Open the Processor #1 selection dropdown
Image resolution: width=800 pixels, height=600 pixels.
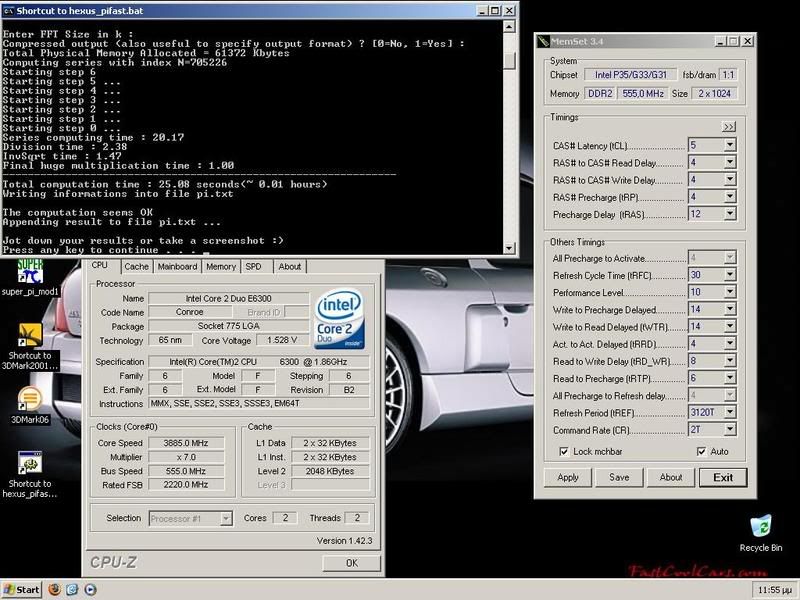click(x=226, y=518)
